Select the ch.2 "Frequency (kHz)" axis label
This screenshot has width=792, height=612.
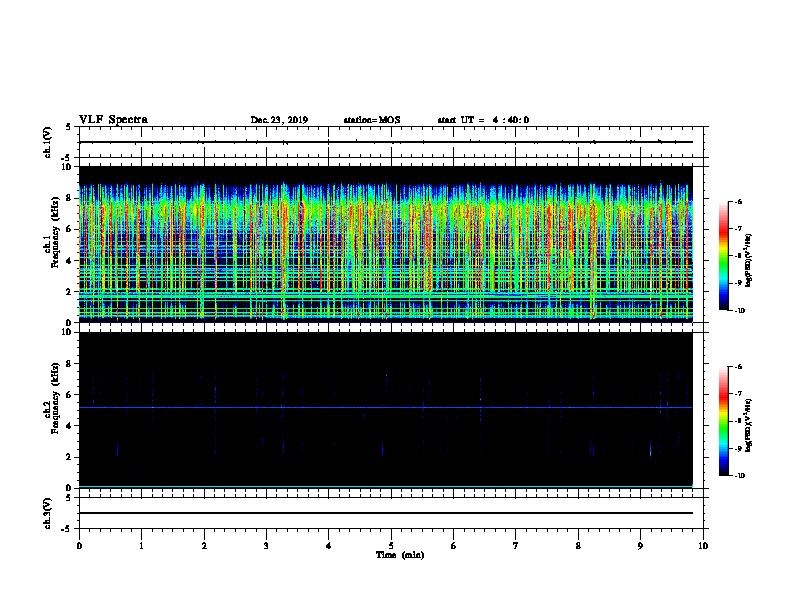pos(55,398)
